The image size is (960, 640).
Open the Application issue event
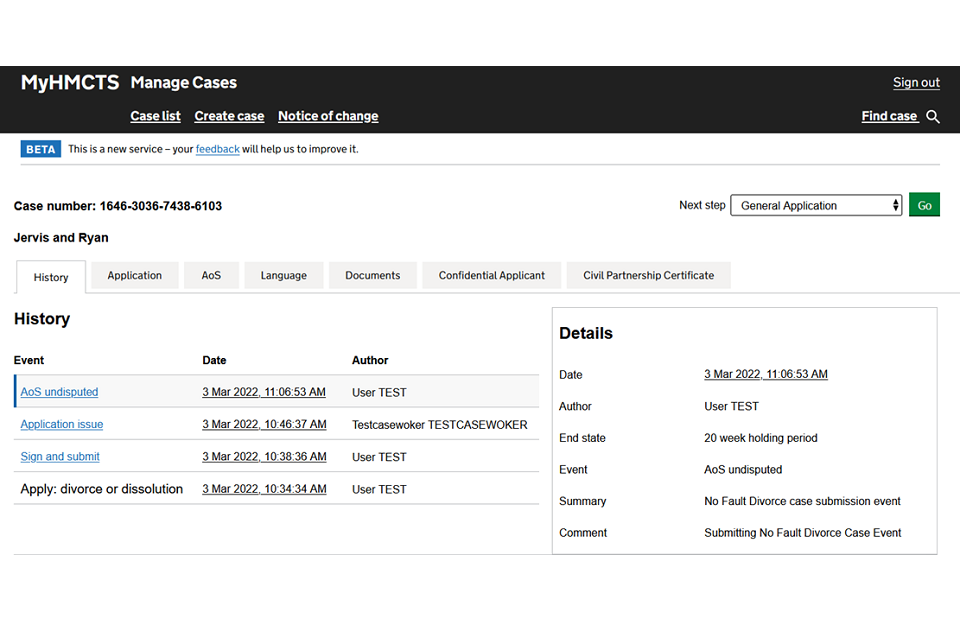[62, 424]
